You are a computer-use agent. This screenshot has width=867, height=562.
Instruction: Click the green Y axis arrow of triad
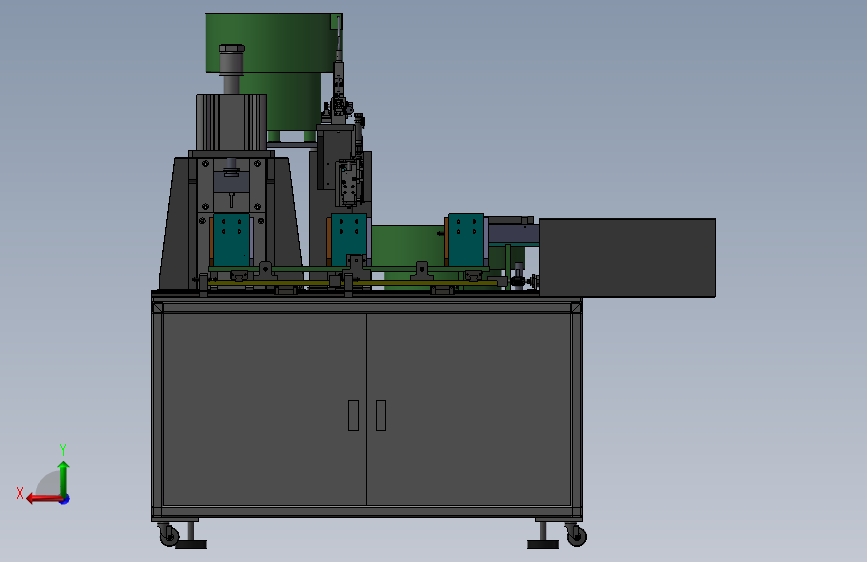point(64,478)
